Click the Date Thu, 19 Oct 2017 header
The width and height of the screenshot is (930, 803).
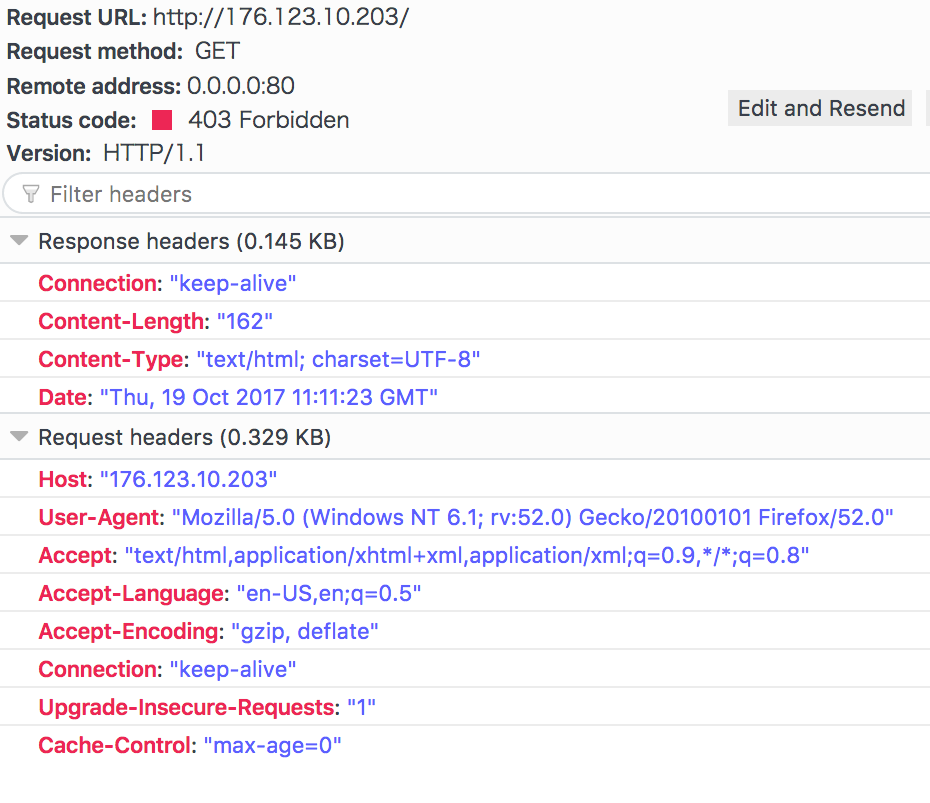click(x=465, y=397)
